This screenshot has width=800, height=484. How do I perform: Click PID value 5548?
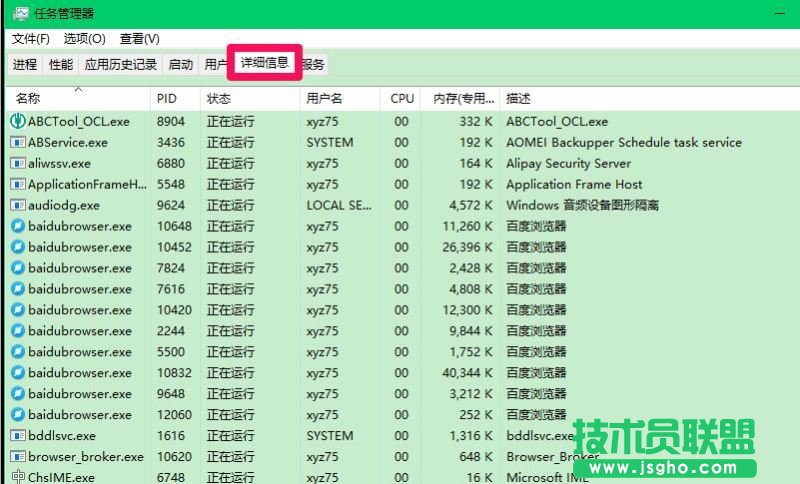[171, 184]
